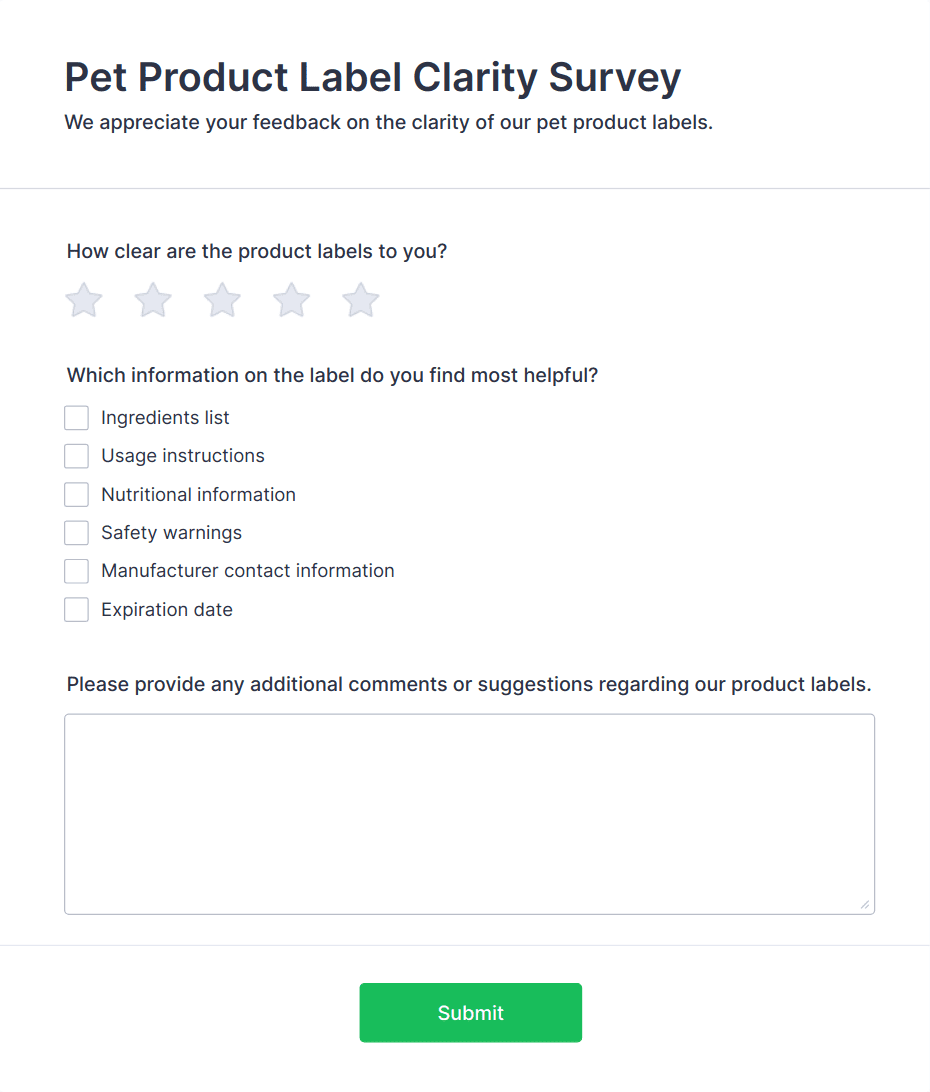This screenshot has width=930, height=1092.
Task: Rate label clarity with the first star
Action: 84,300
